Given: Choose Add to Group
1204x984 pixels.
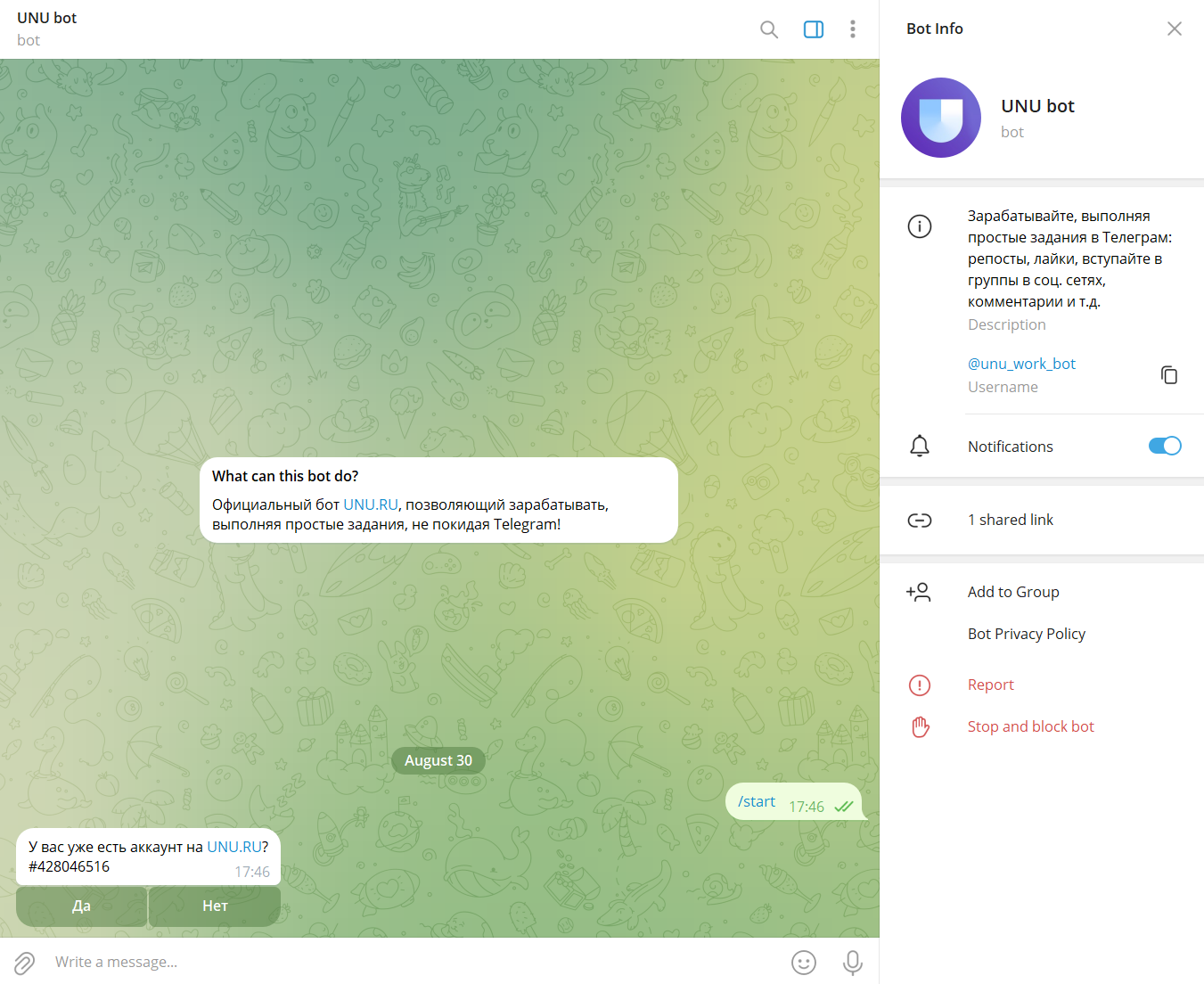Looking at the screenshot, I should click(x=1013, y=592).
